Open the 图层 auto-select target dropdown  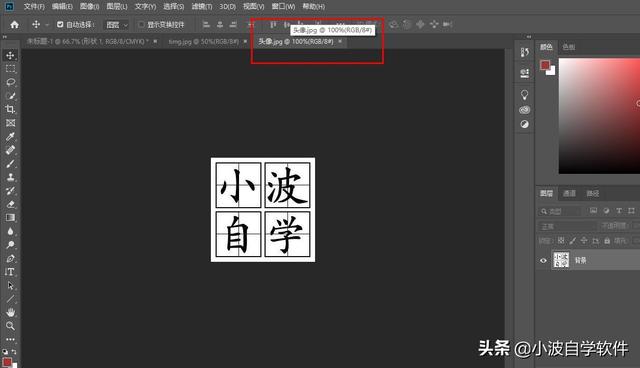click(116, 25)
